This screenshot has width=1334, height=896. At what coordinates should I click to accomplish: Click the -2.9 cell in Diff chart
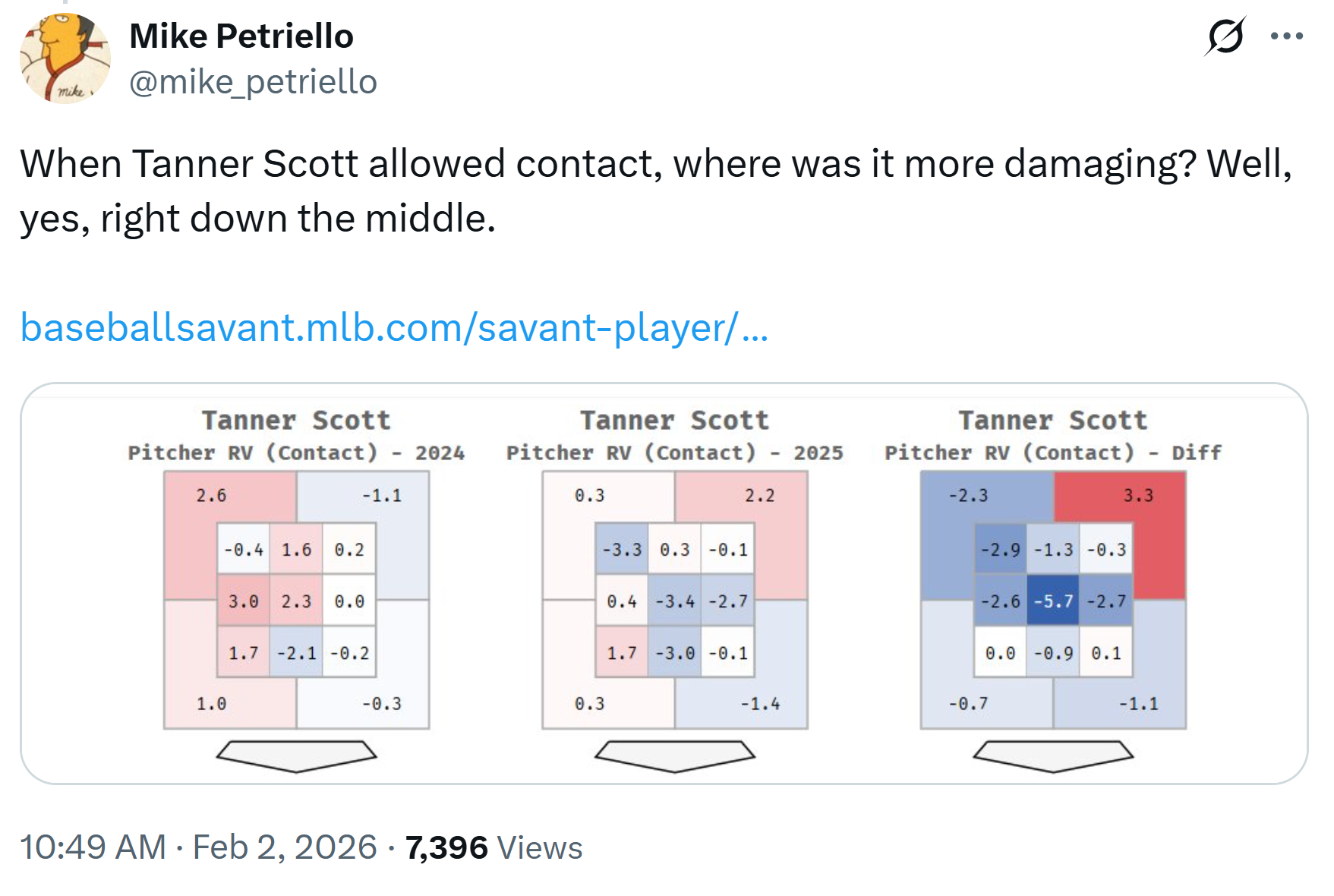pos(1000,550)
